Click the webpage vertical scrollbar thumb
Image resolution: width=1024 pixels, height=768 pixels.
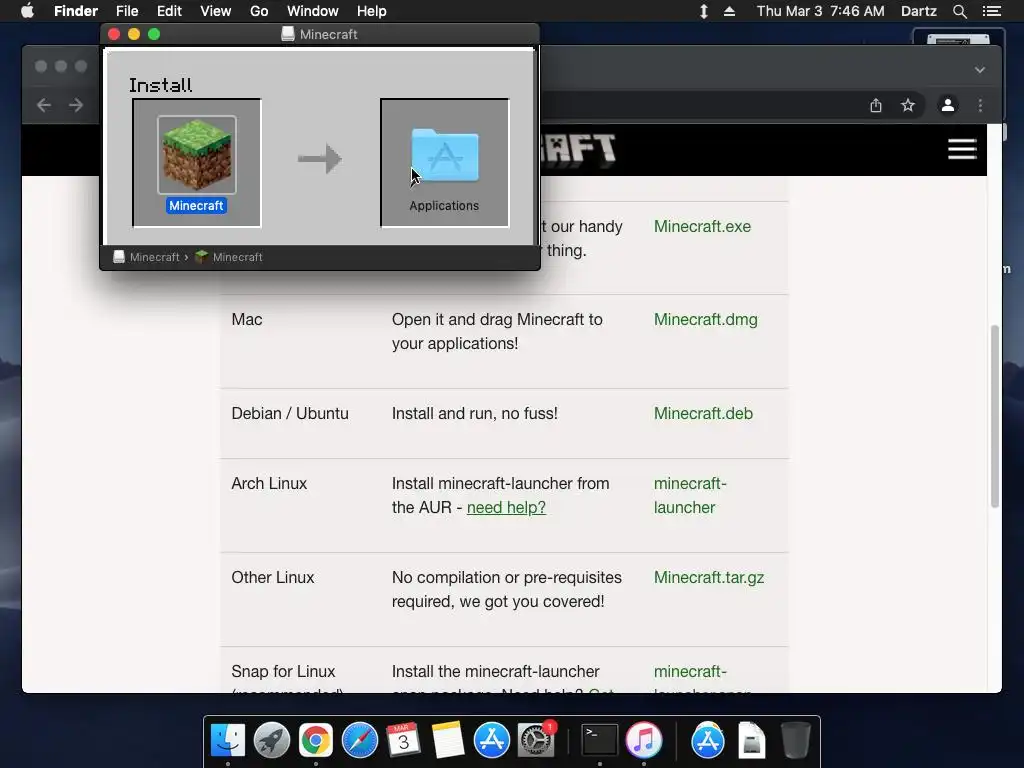click(x=995, y=415)
